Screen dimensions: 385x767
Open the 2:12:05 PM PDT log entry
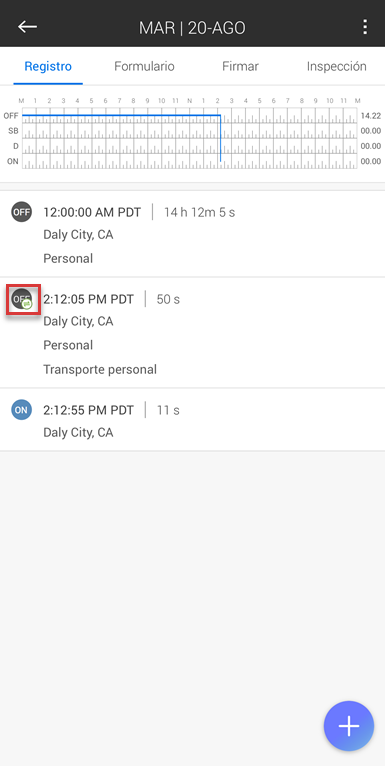click(x=192, y=333)
